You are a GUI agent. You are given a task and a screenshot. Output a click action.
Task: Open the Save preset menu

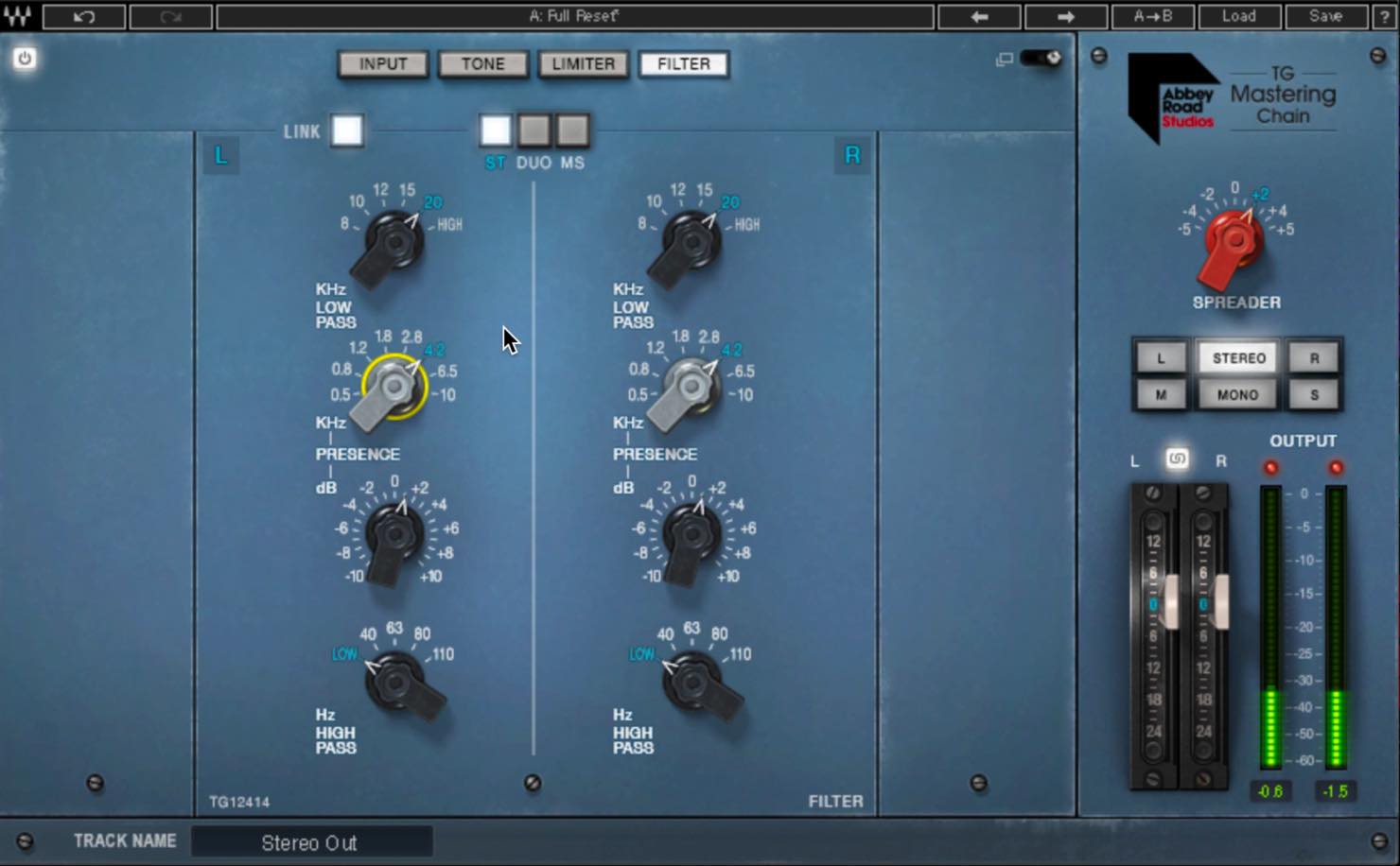[1325, 16]
